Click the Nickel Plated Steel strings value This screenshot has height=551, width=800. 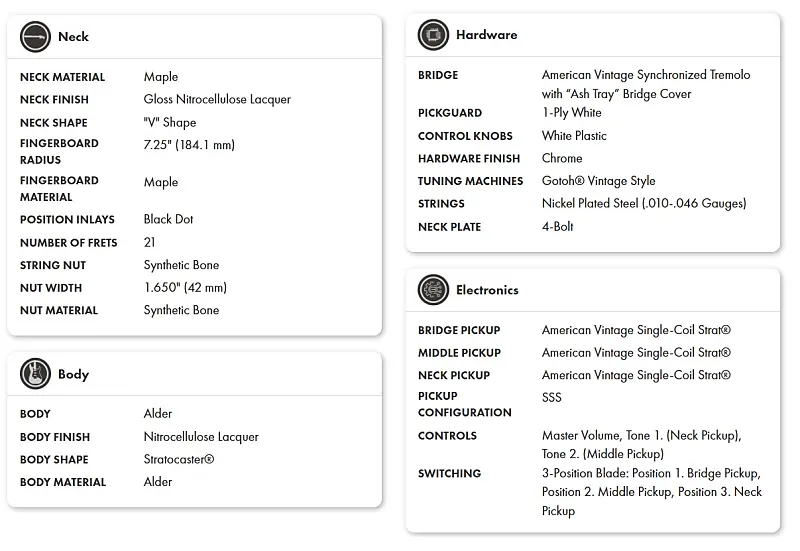pyautogui.click(x=644, y=204)
